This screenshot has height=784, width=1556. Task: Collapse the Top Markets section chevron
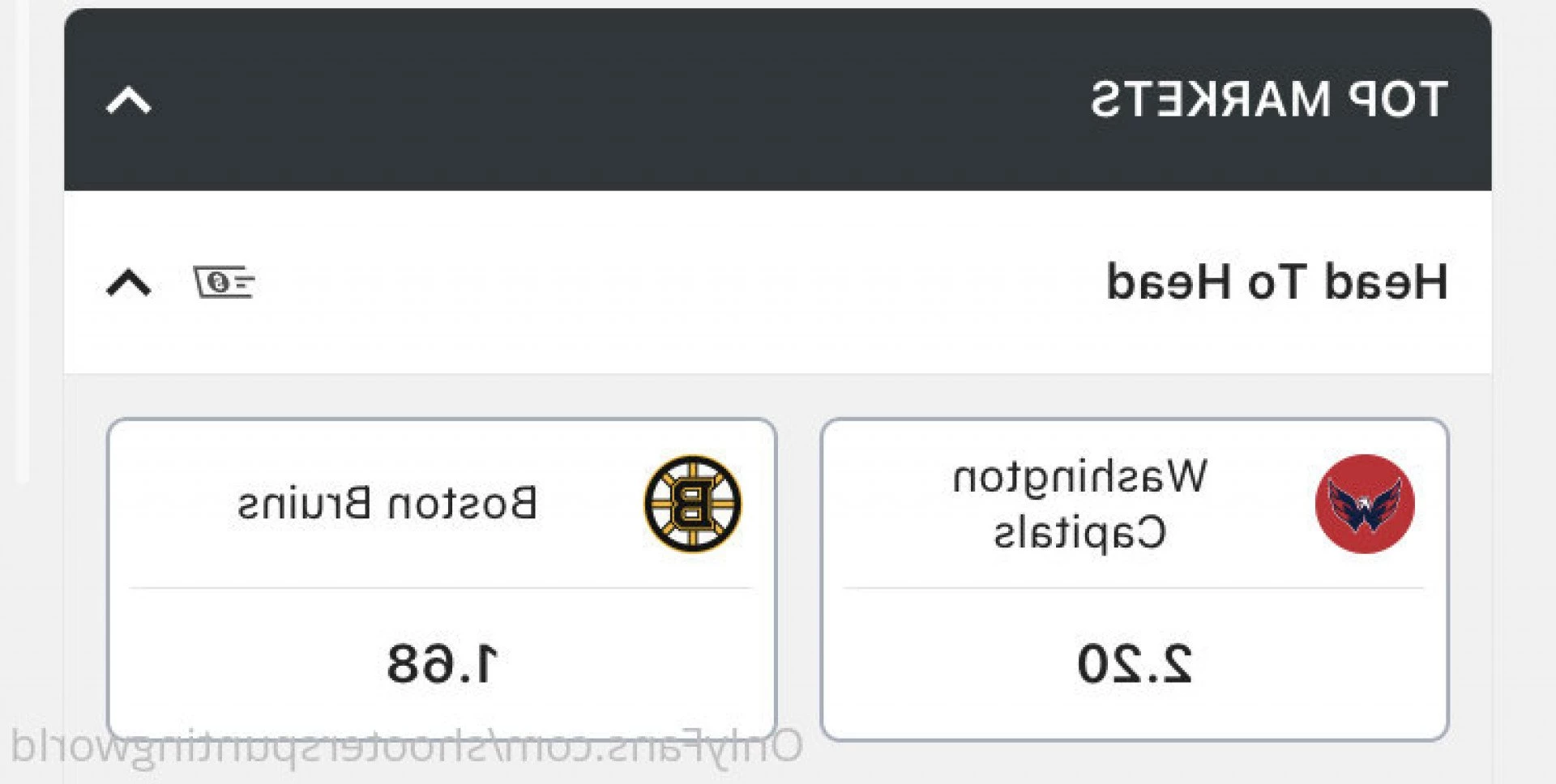tap(129, 101)
